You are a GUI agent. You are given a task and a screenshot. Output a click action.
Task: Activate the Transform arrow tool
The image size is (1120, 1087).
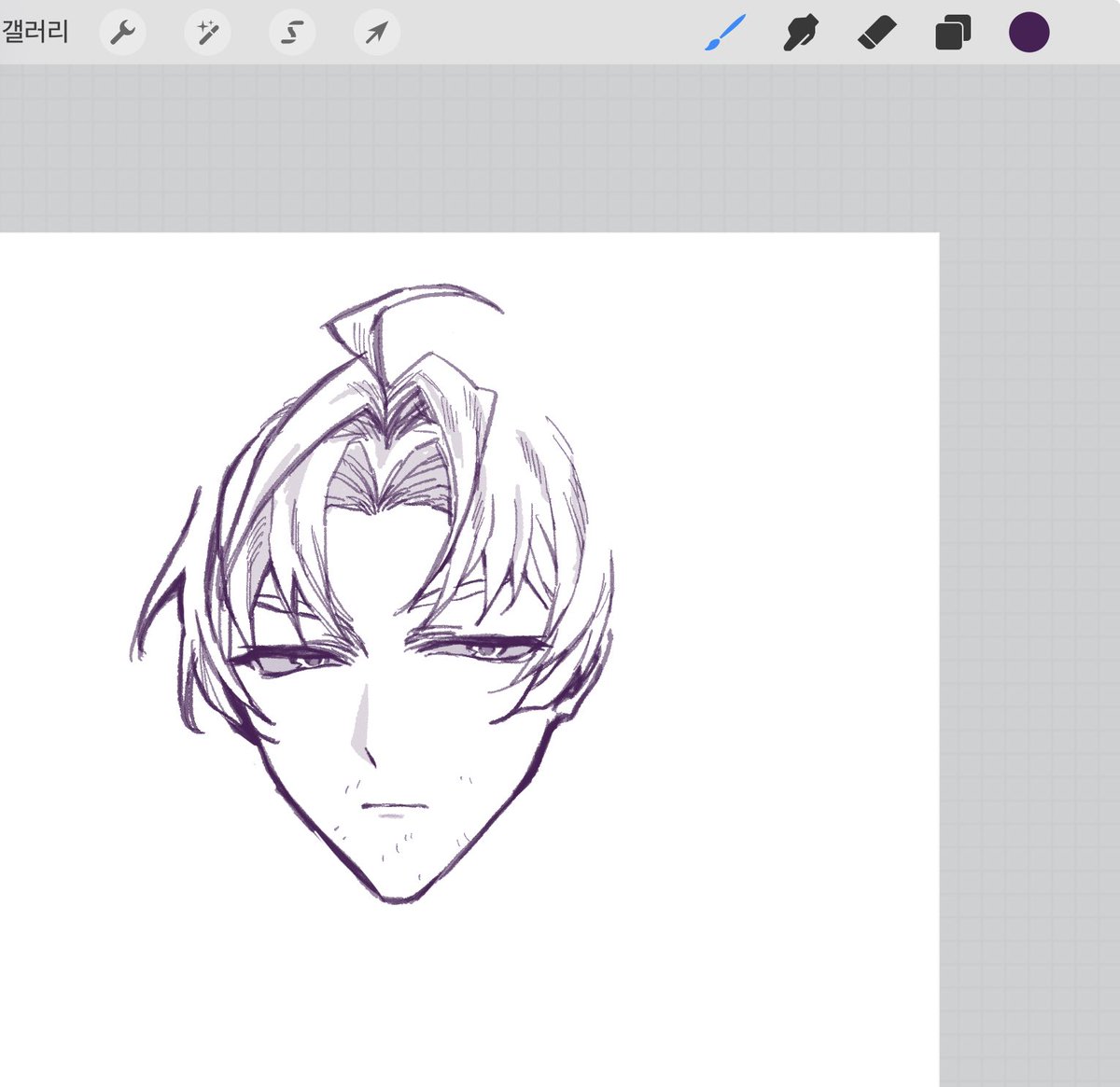pyautogui.click(x=377, y=33)
